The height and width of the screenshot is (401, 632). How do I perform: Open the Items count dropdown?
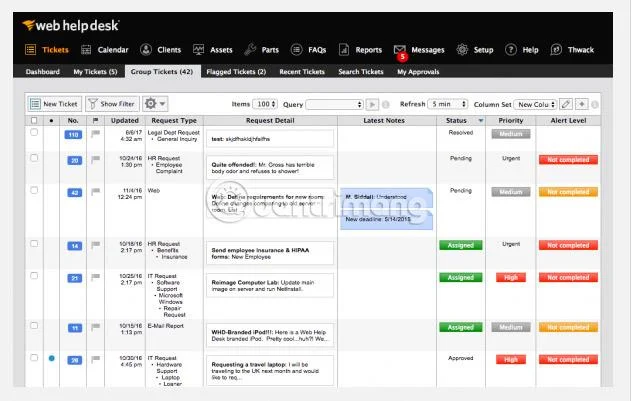(264, 104)
